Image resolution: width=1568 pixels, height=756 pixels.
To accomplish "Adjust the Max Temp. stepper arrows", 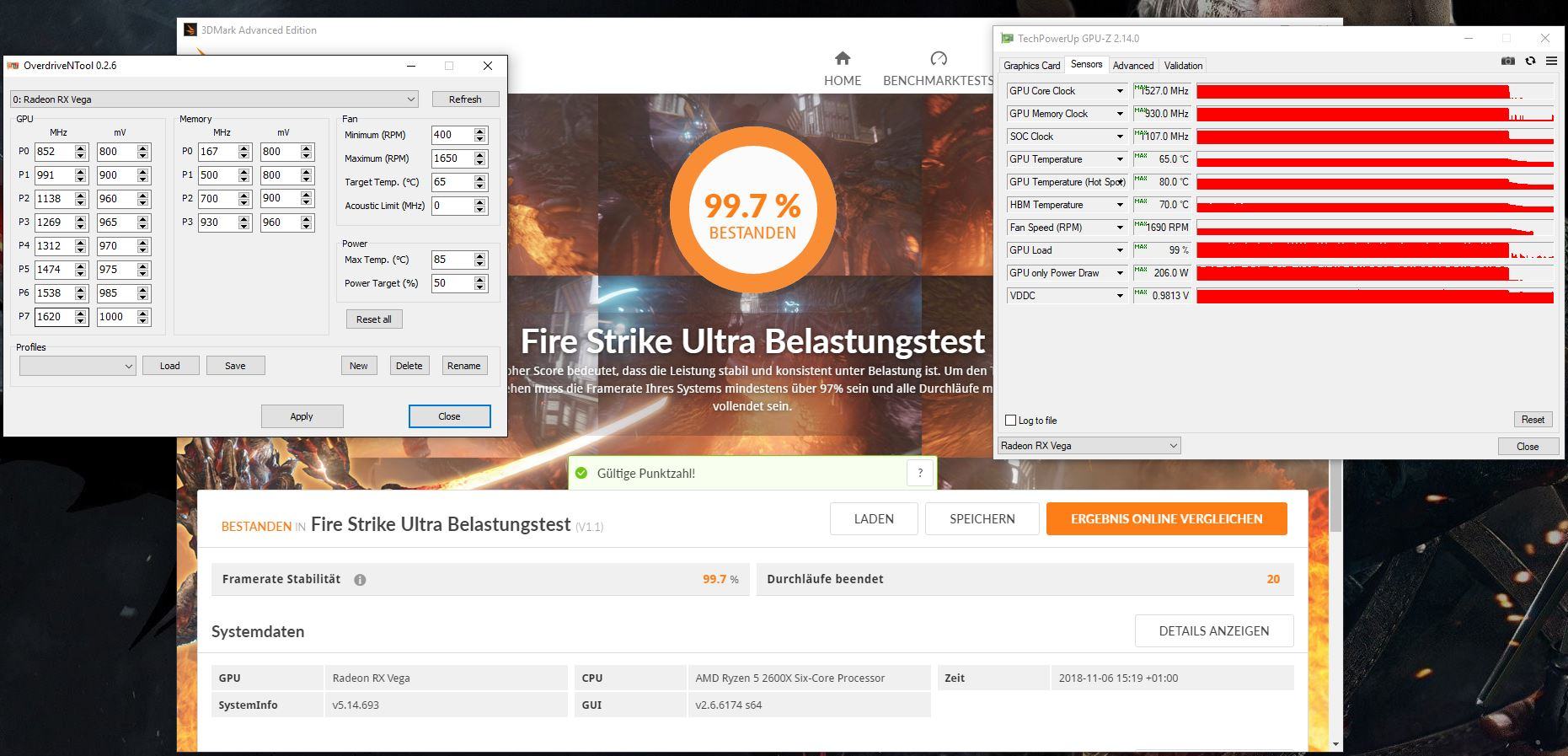I will pos(480,260).
